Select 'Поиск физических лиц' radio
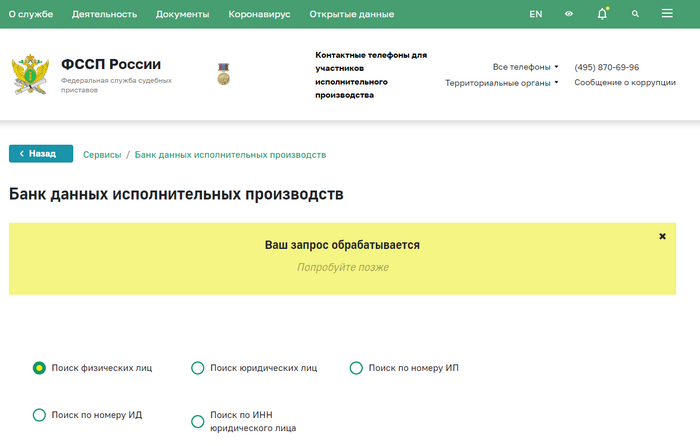The image size is (700, 446). tap(39, 368)
